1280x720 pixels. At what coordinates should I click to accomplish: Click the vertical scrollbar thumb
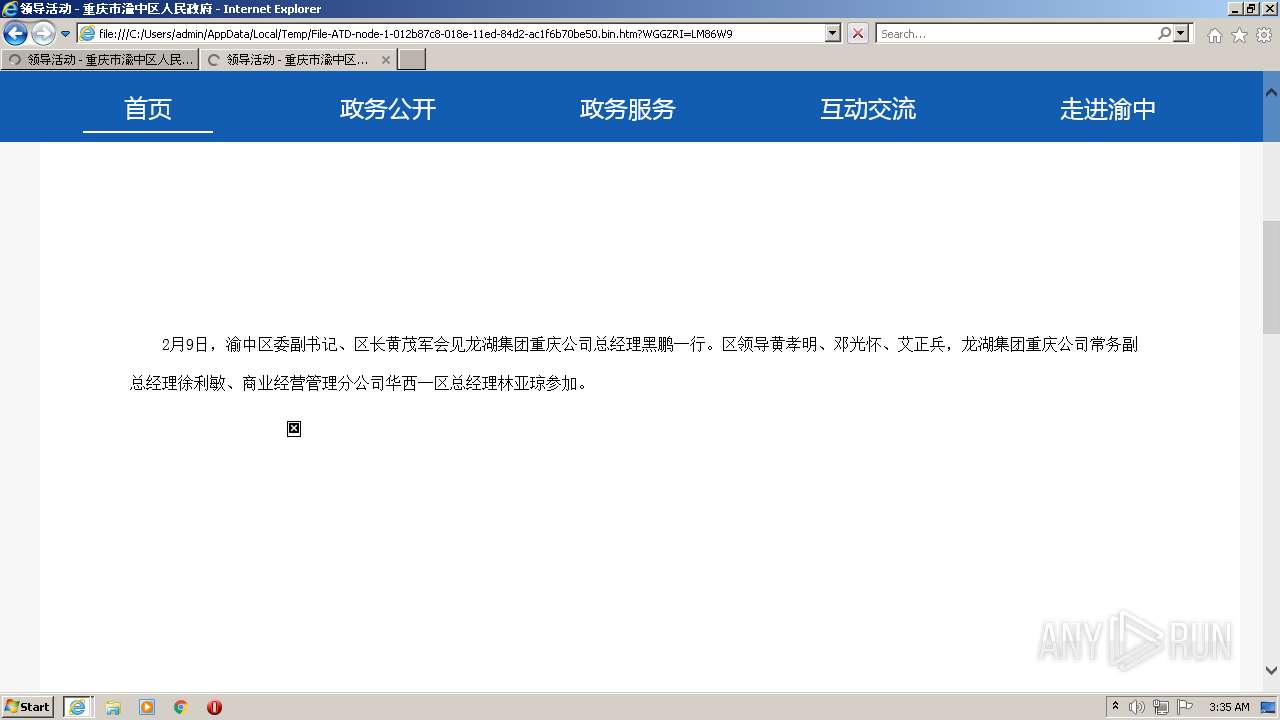(x=1271, y=277)
